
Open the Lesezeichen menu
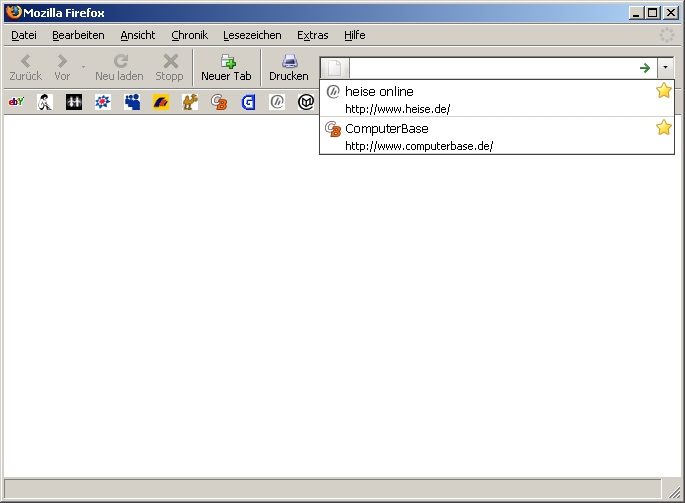252,35
